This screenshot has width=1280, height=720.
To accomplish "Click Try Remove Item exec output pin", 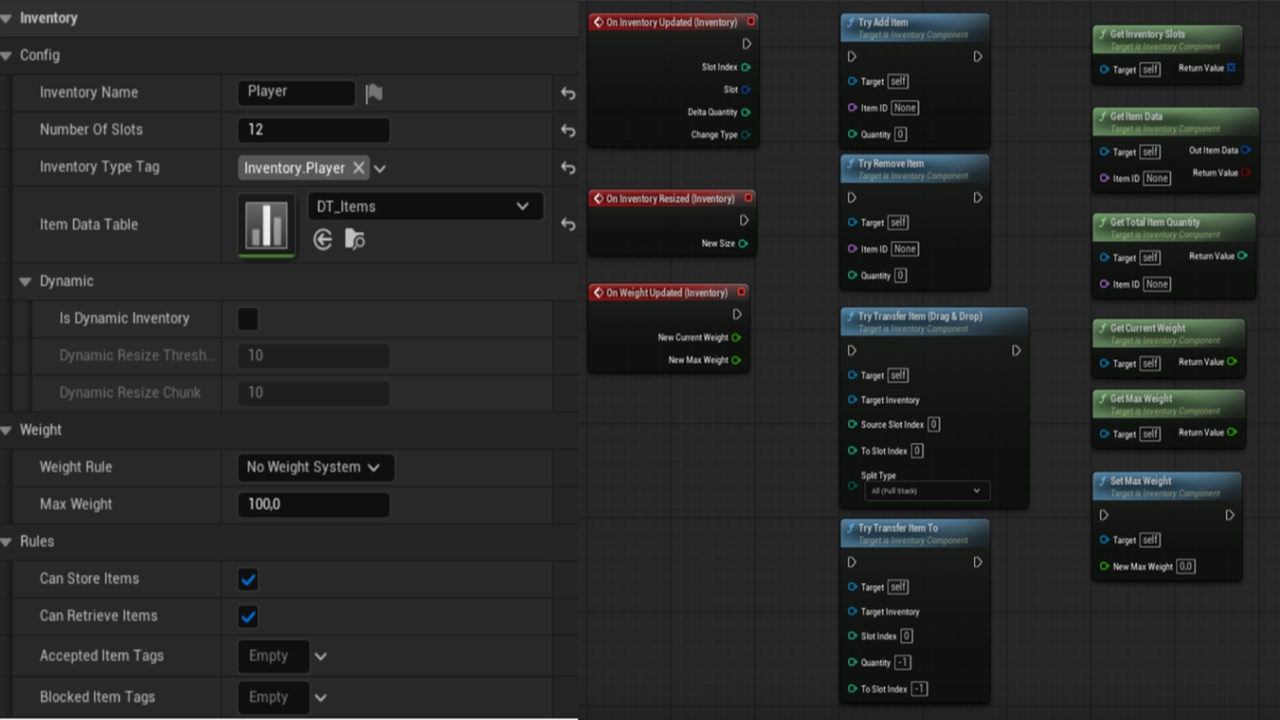I will tap(978, 198).
